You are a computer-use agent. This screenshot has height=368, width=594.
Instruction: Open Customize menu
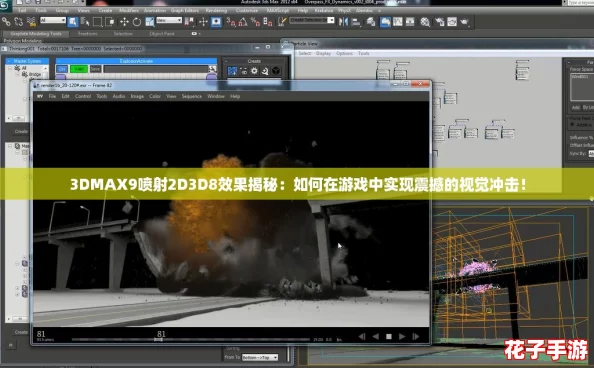point(247,11)
